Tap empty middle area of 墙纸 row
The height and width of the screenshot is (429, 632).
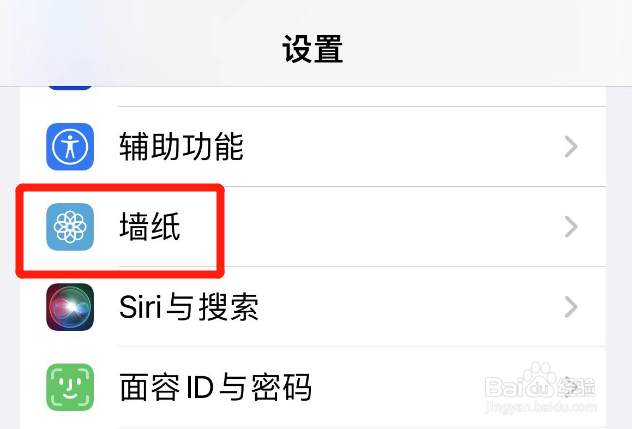pyautogui.click(x=383, y=227)
